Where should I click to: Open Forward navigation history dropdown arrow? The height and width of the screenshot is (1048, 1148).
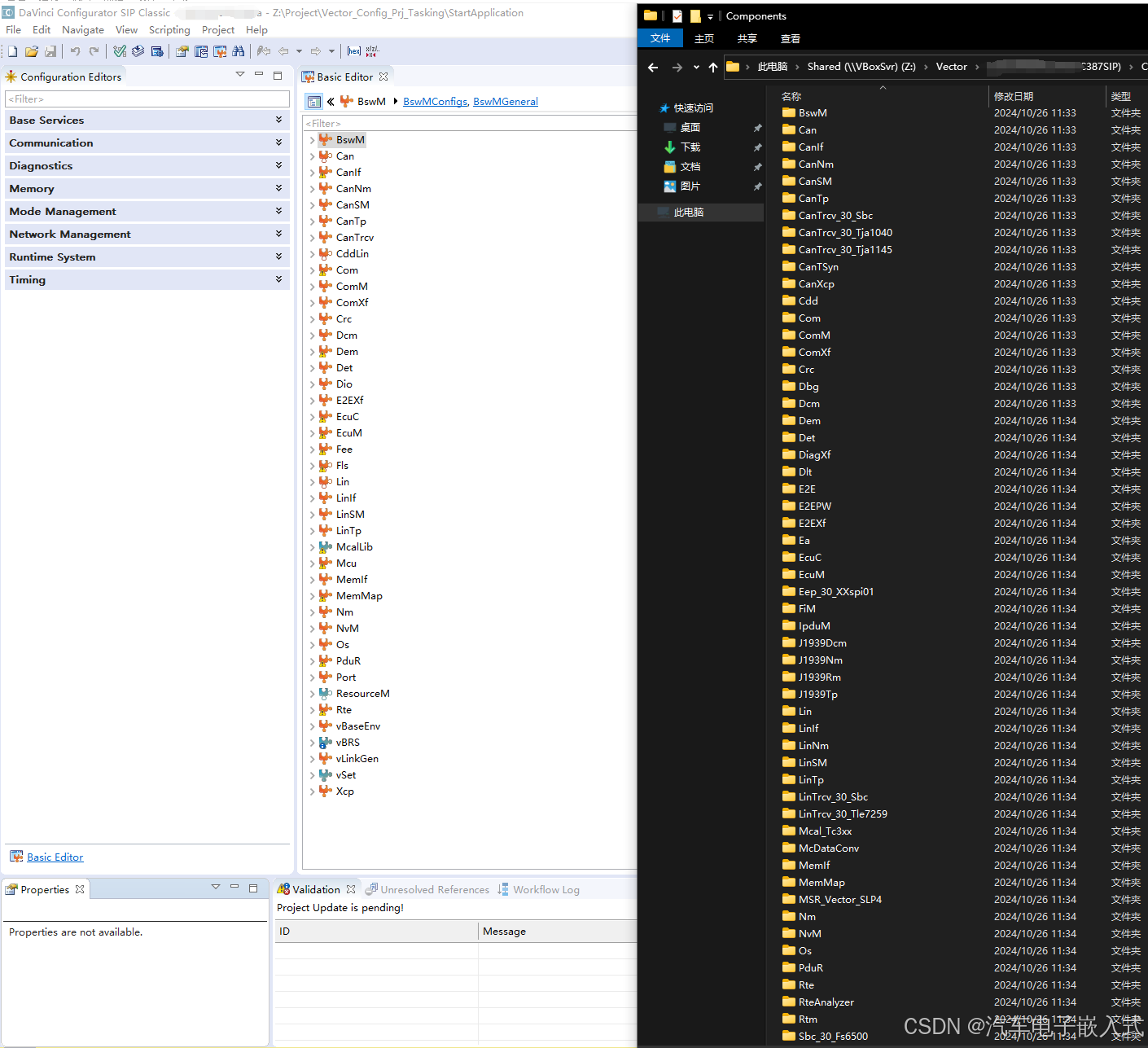[331, 51]
